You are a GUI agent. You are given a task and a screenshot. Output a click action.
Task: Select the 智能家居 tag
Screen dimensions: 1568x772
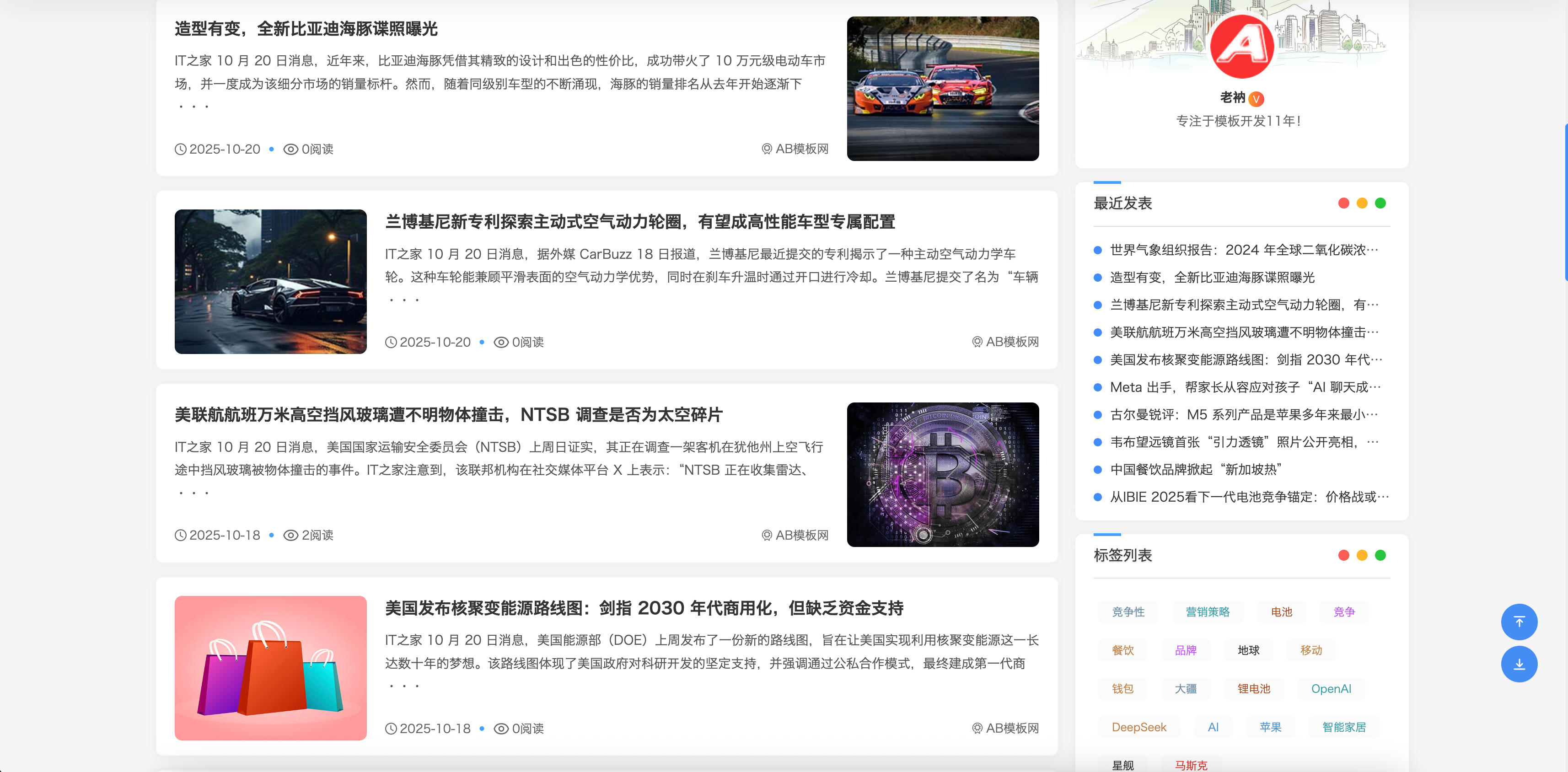pos(1344,727)
